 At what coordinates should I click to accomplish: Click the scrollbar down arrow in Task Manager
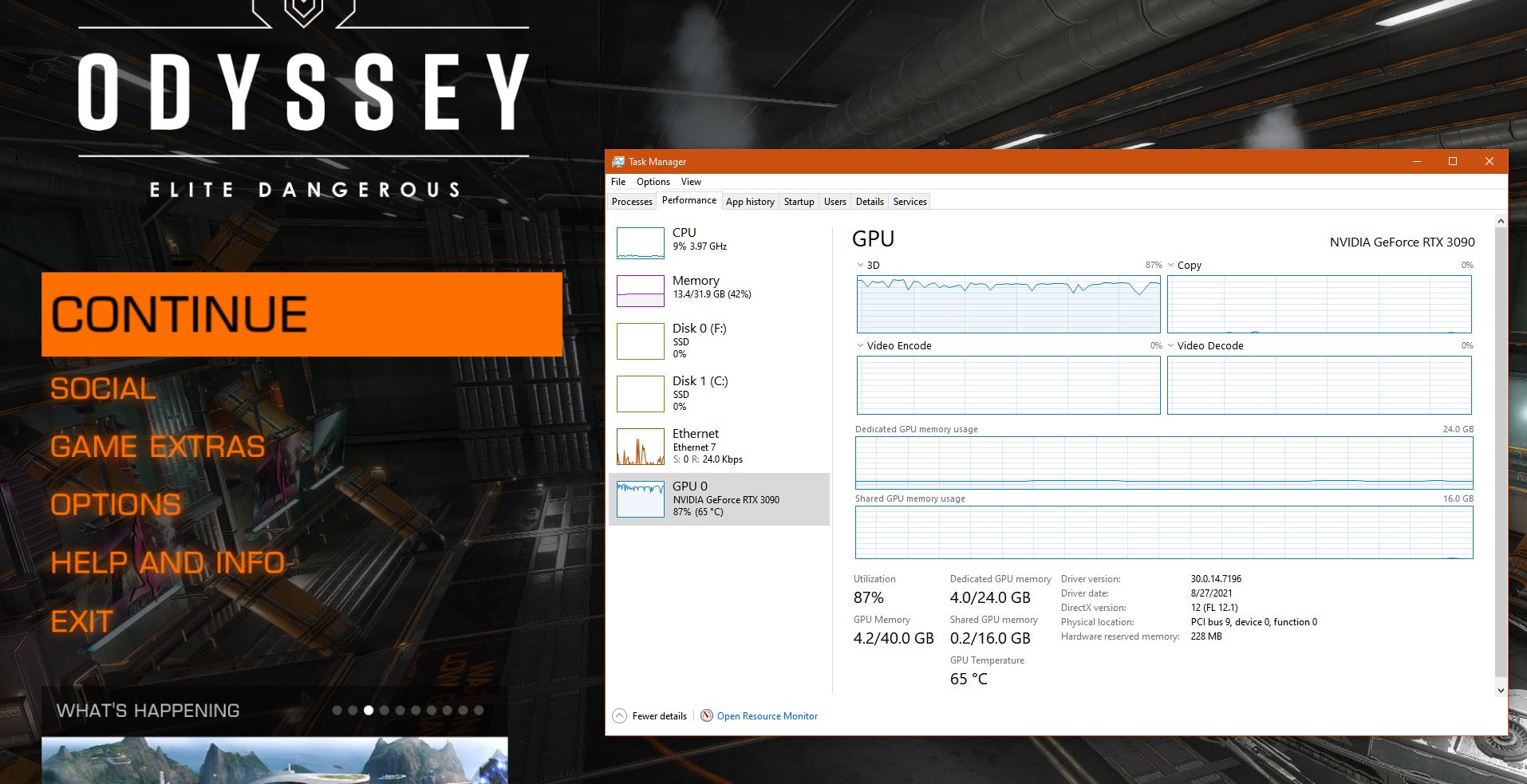click(x=1501, y=691)
